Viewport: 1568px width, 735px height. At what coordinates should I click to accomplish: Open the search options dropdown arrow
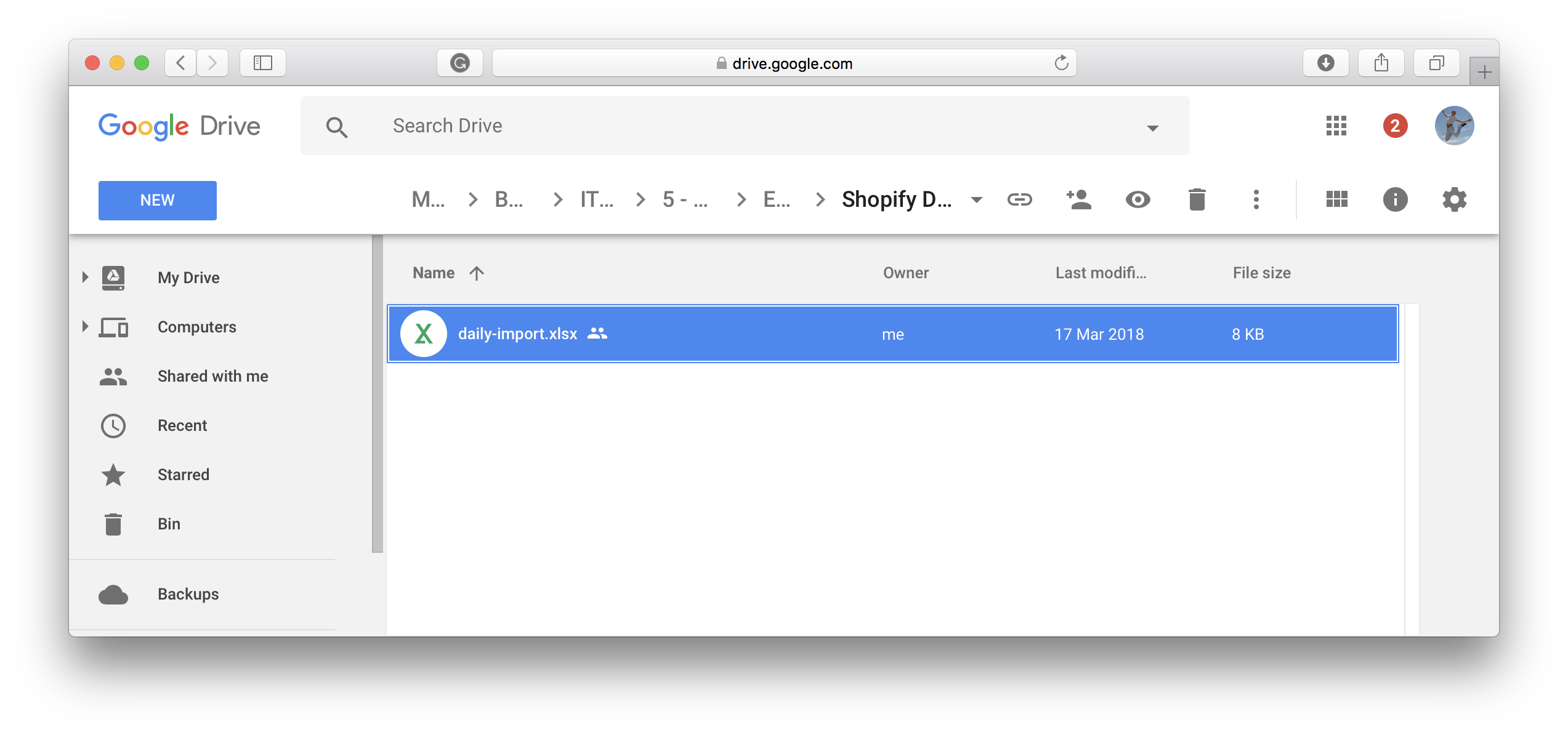[1152, 128]
